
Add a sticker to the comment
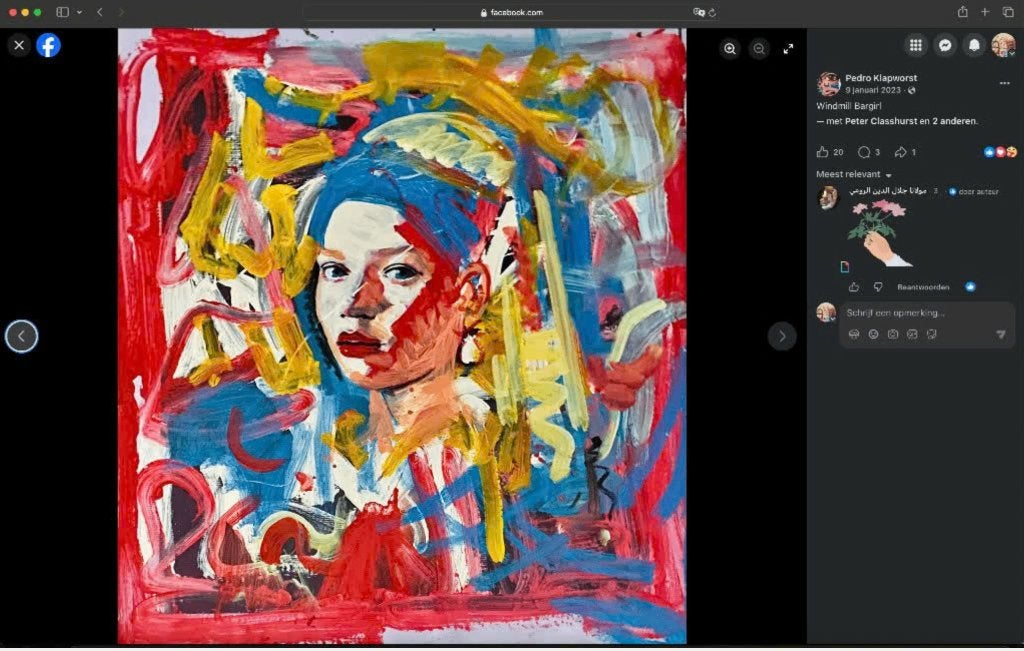click(x=932, y=334)
